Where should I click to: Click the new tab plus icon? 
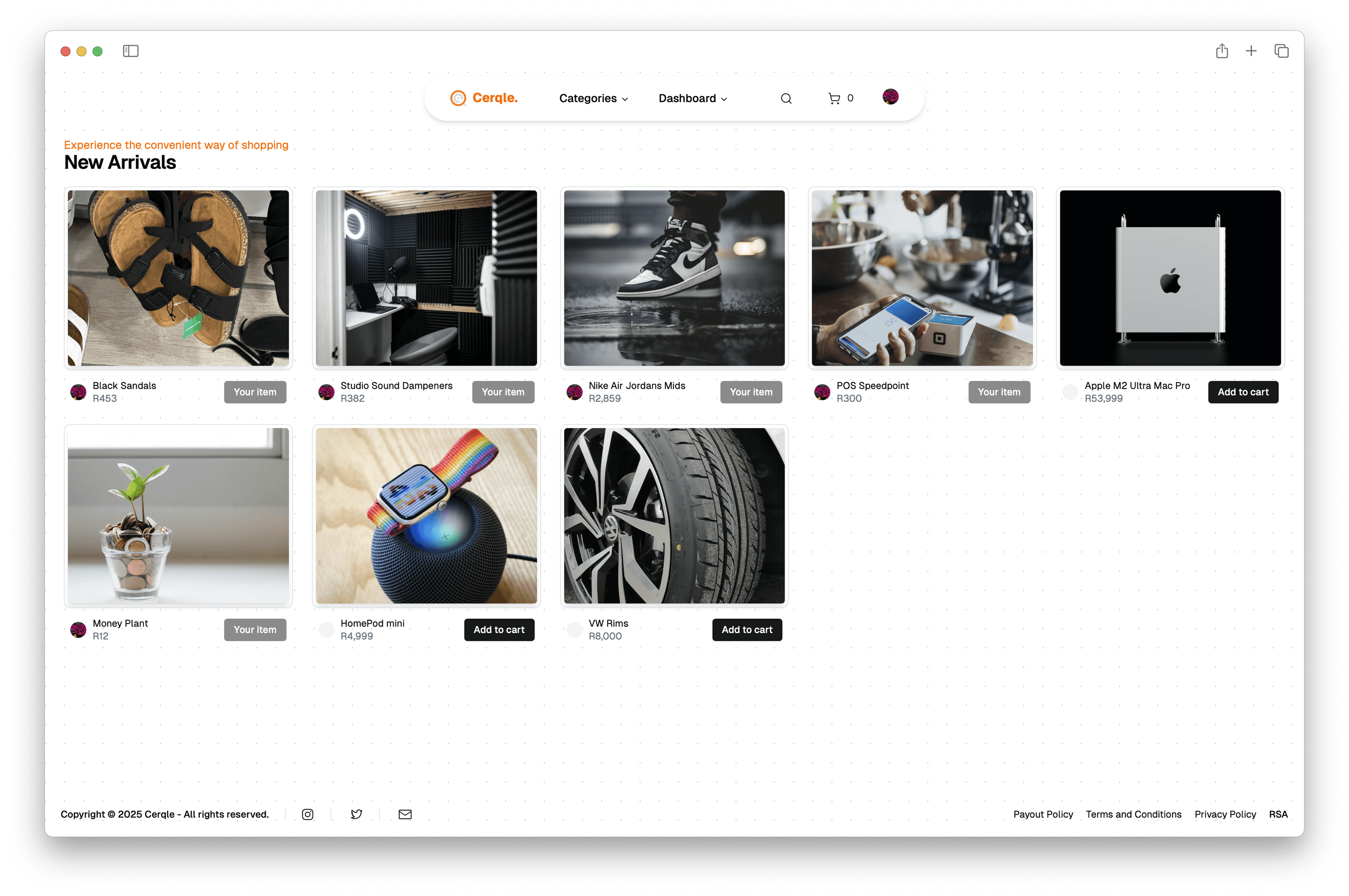[1251, 51]
